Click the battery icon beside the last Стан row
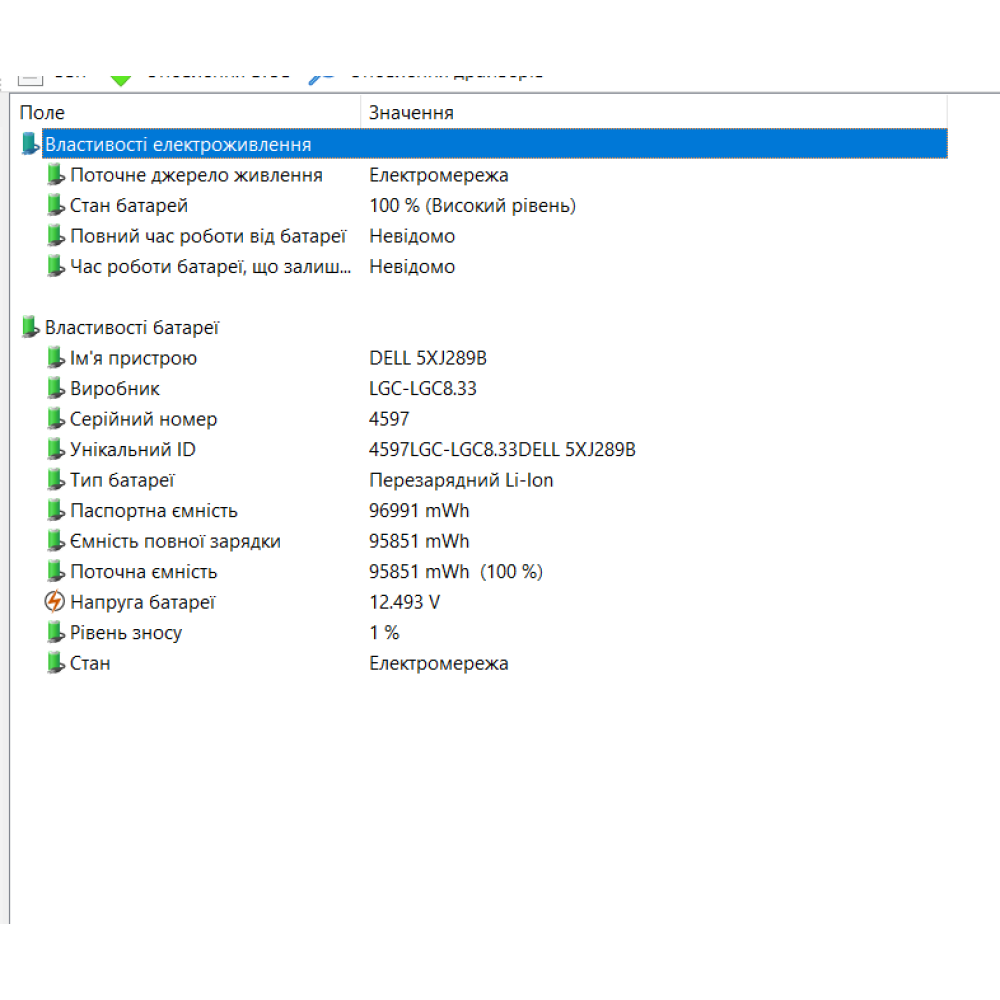Image resolution: width=1000 pixels, height=1000 pixels. click(55, 663)
